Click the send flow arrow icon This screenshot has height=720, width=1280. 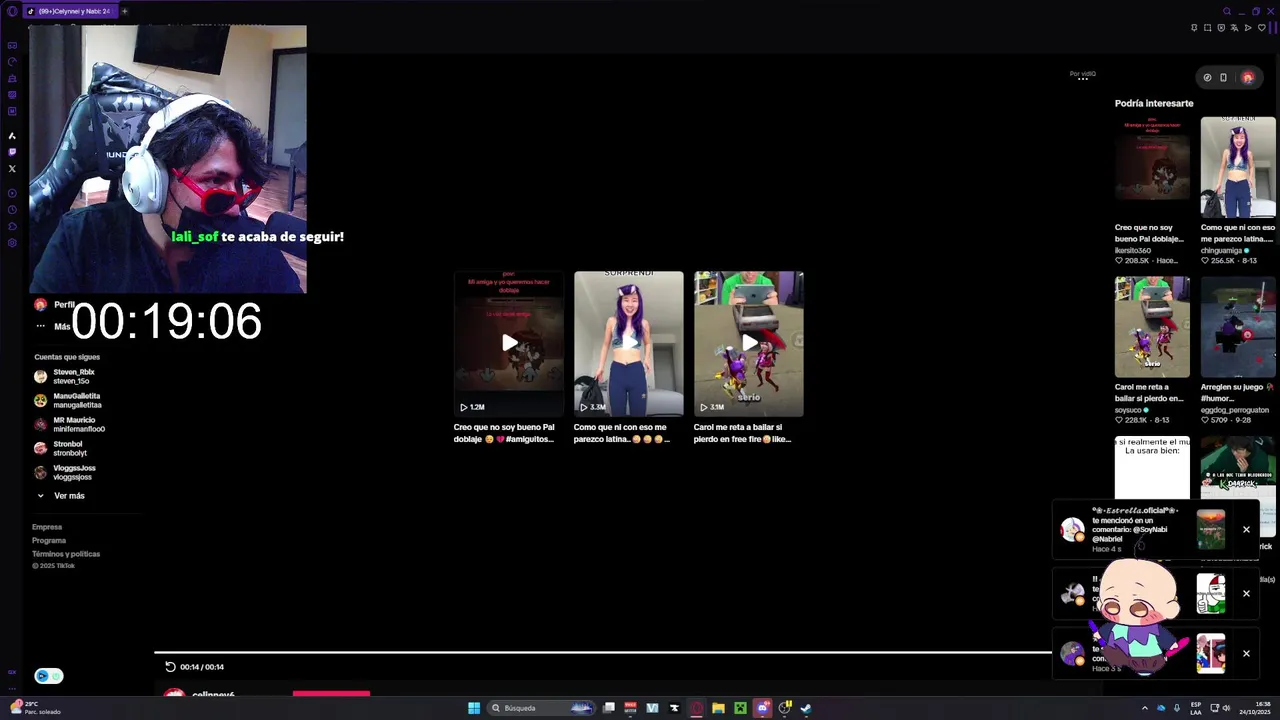(x=1248, y=28)
